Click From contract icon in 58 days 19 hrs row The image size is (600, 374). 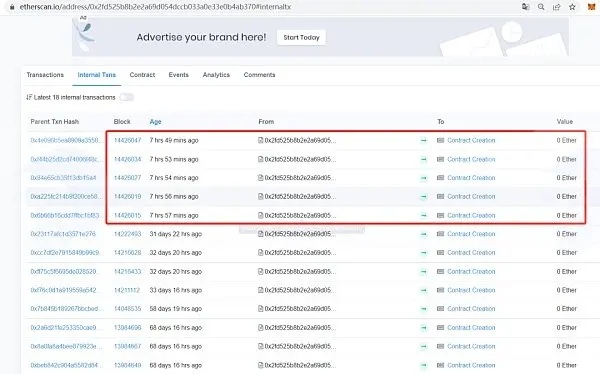pyautogui.click(x=261, y=309)
